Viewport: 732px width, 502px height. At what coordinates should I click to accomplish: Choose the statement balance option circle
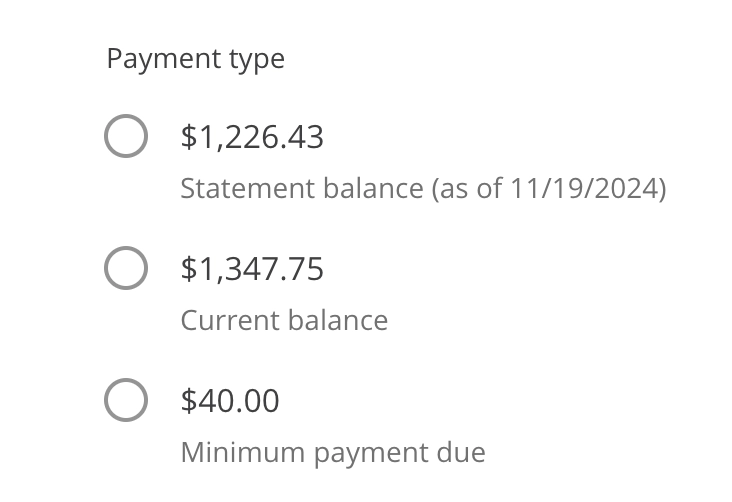click(x=126, y=137)
